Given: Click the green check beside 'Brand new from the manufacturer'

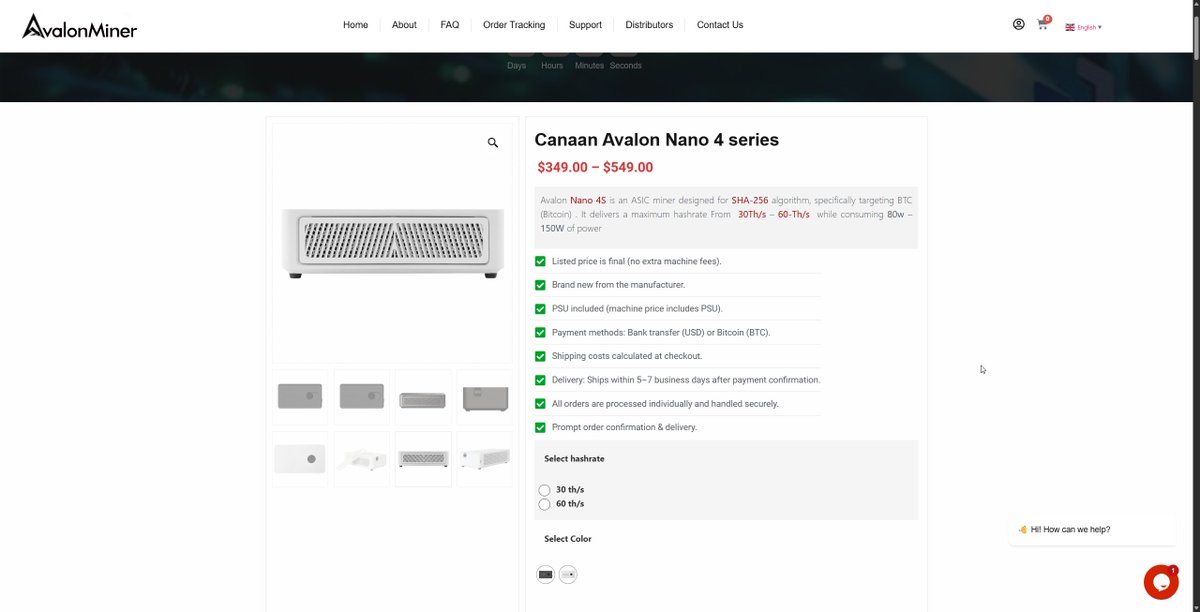Looking at the screenshot, I should (541, 285).
